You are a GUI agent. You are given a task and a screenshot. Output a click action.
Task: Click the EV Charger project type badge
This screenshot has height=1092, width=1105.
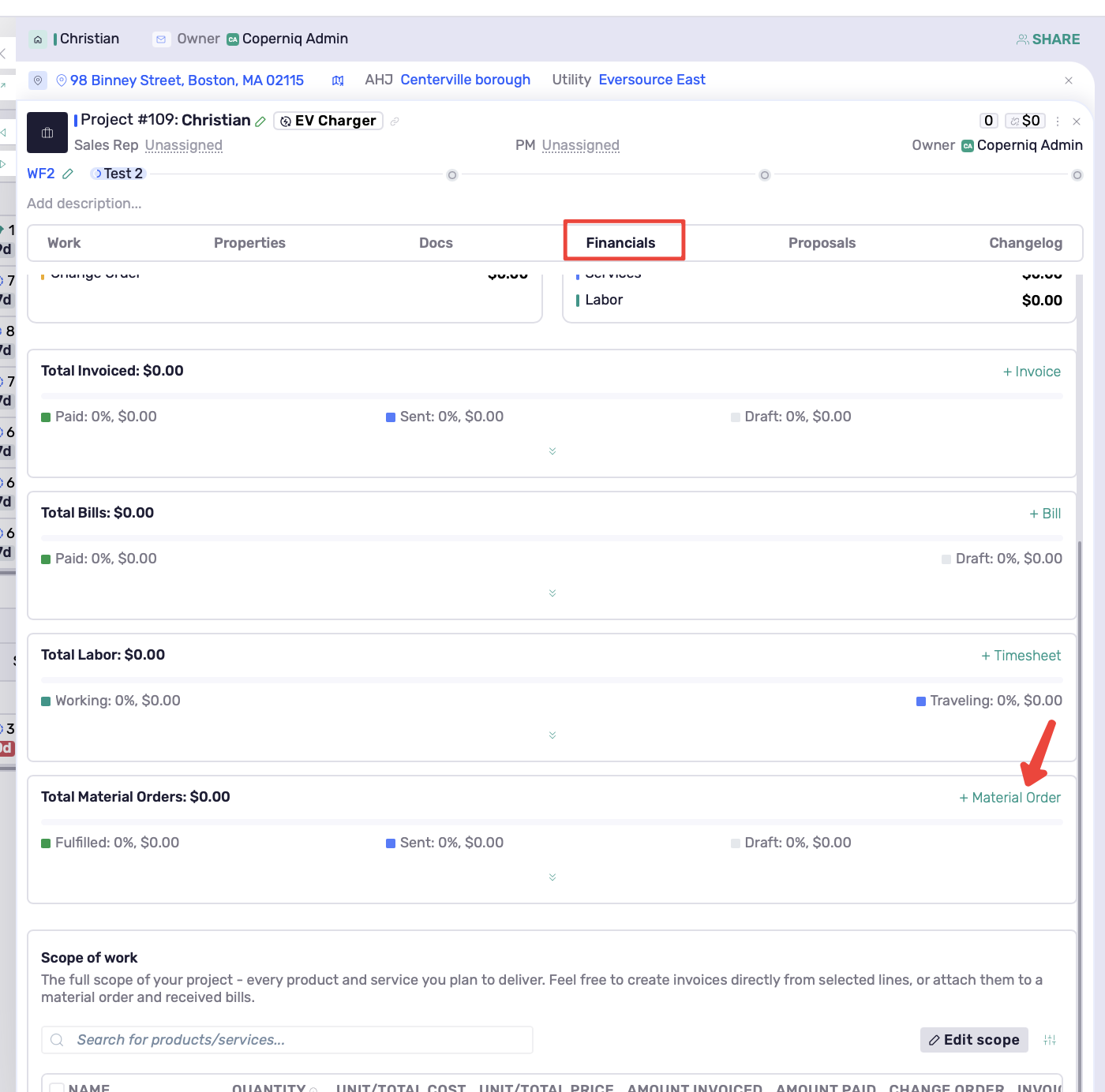(328, 121)
